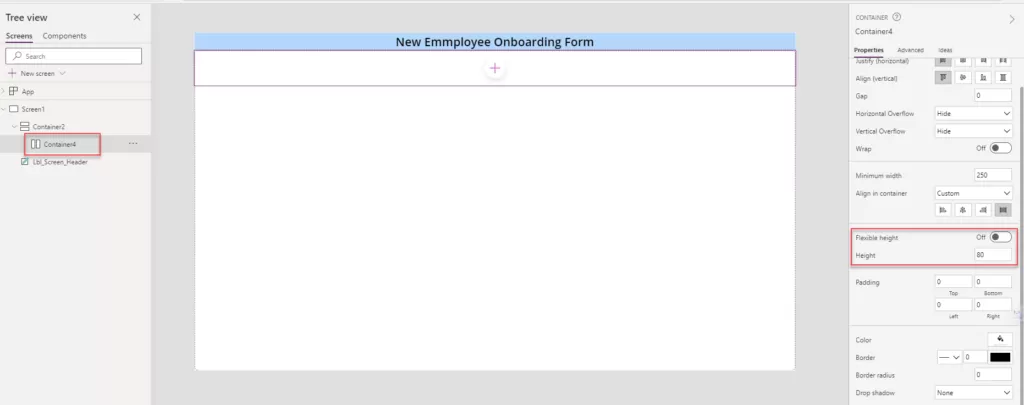Screen dimensions: 1024x405
Task: Select the top align vertical icon
Action: tap(943, 77)
